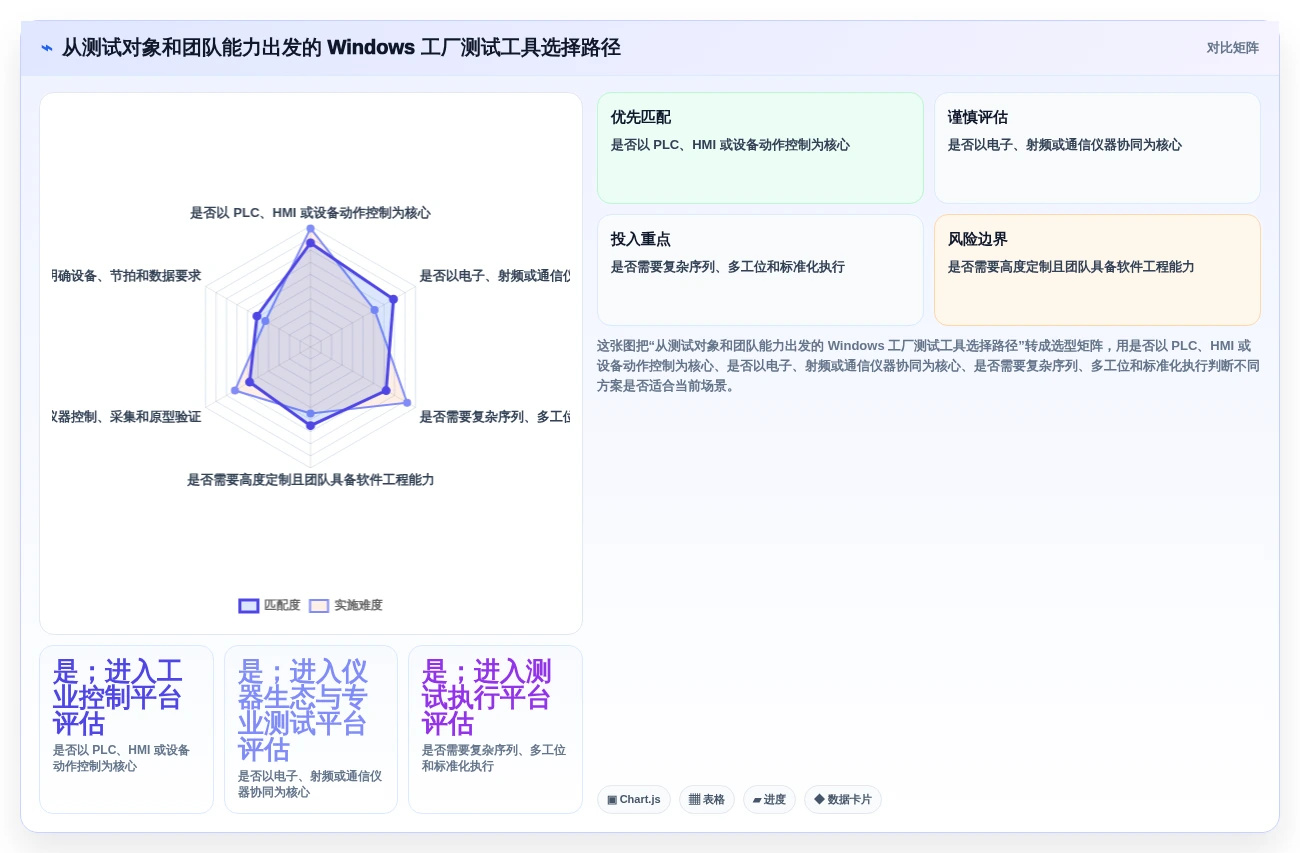1300x853 pixels.
Task: Click the page title about Windows 工厂测试工具
Action: pyautogui.click(x=341, y=48)
